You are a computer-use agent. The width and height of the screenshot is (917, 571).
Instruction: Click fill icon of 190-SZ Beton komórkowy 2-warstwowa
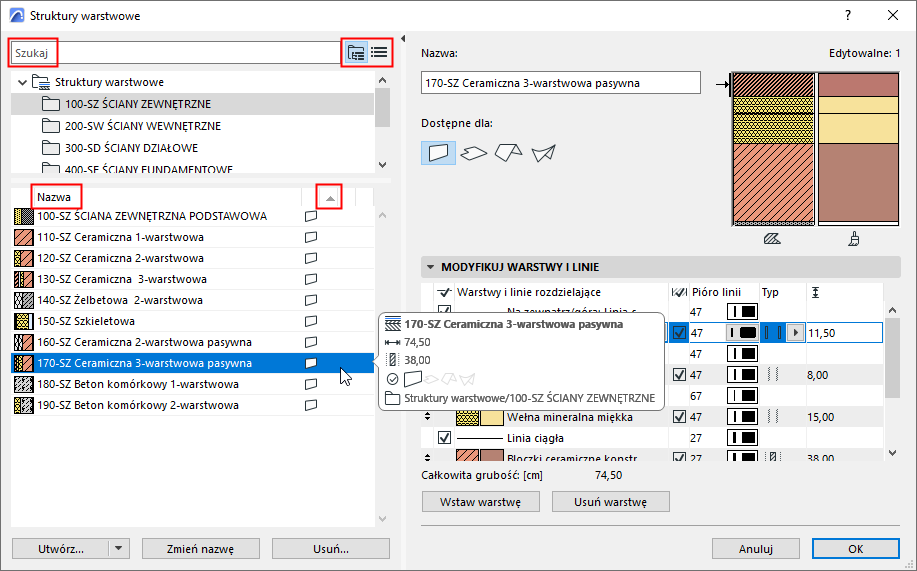23,405
